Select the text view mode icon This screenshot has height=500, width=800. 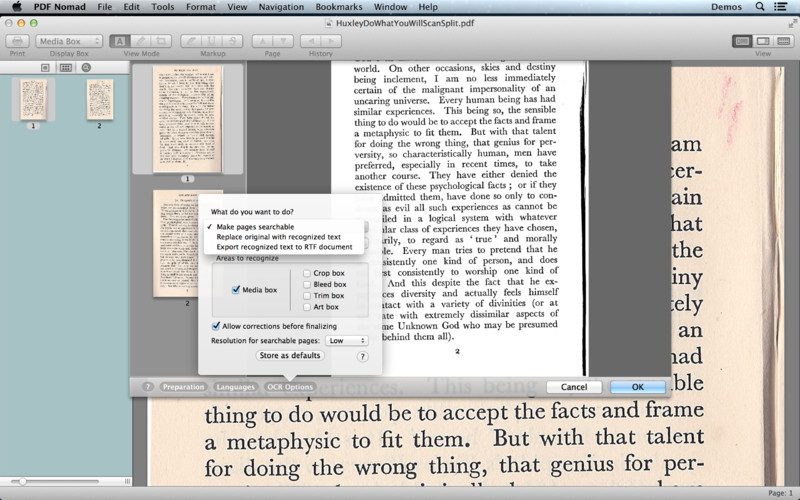119,41
